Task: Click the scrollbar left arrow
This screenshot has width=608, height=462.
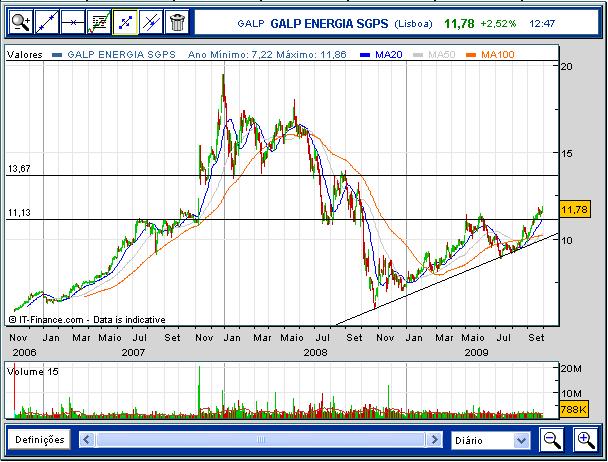Action: coord(87,440)
